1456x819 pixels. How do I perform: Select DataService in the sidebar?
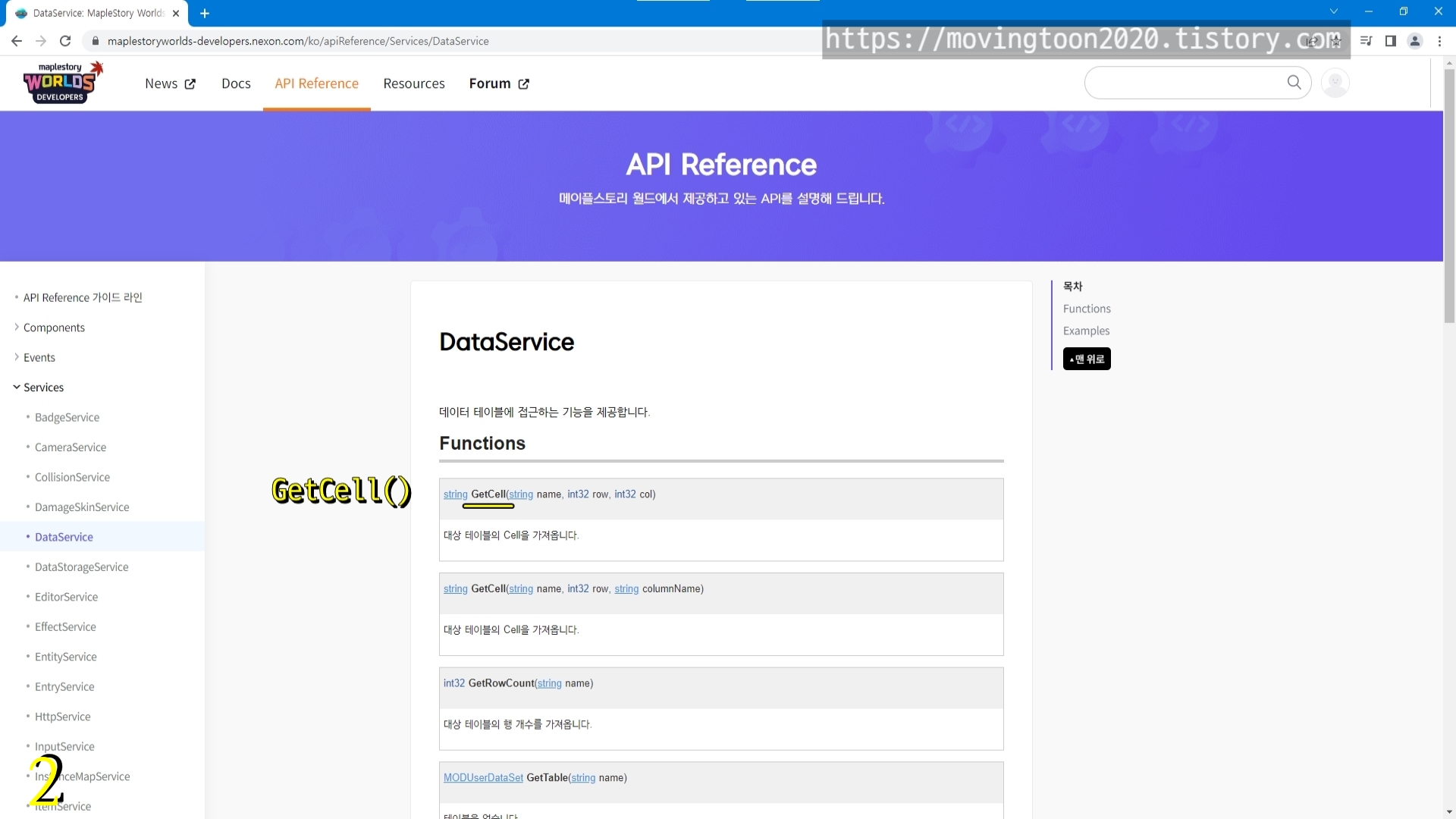click(64, 537)
